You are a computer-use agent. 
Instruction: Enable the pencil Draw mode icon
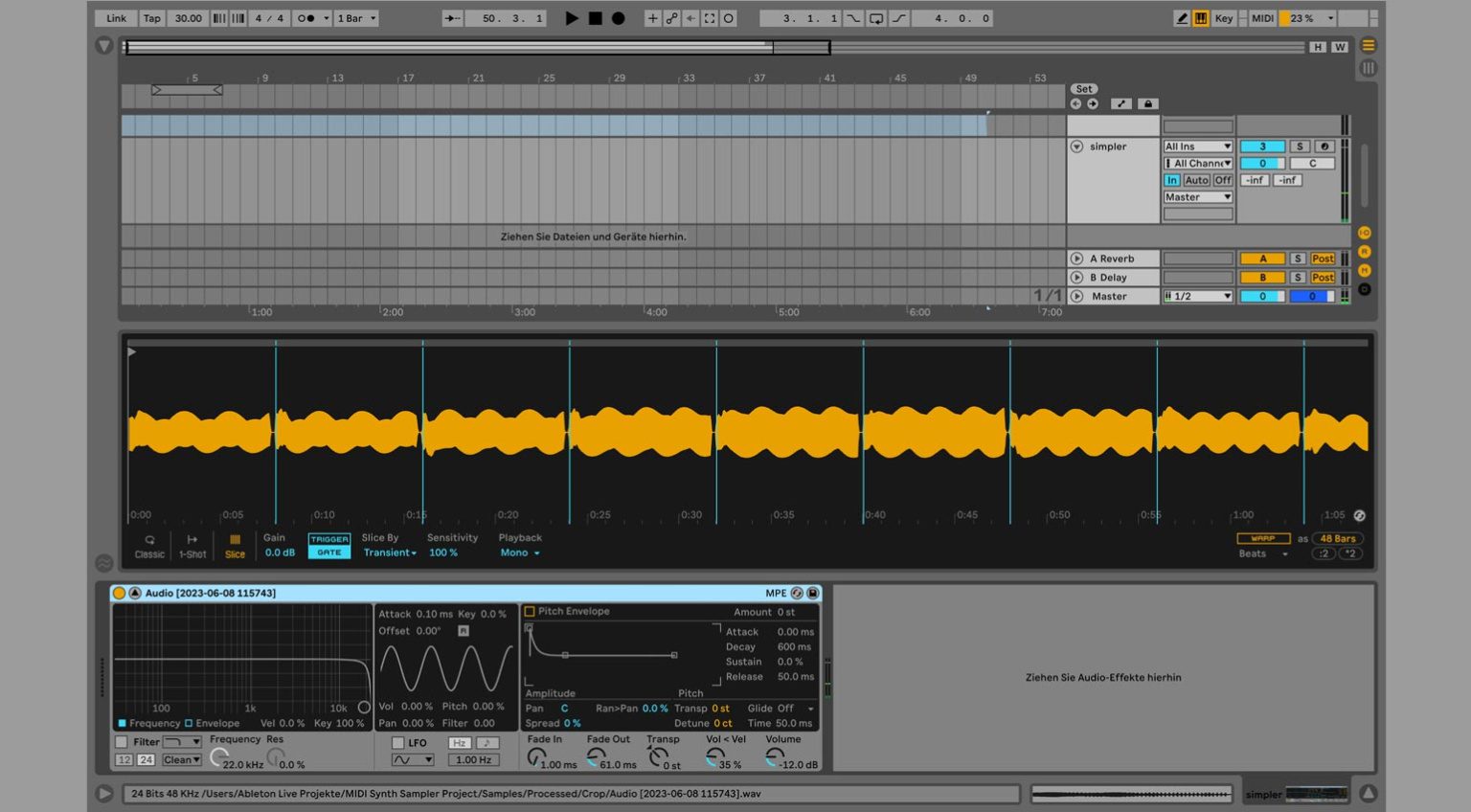pos(1181,17)
